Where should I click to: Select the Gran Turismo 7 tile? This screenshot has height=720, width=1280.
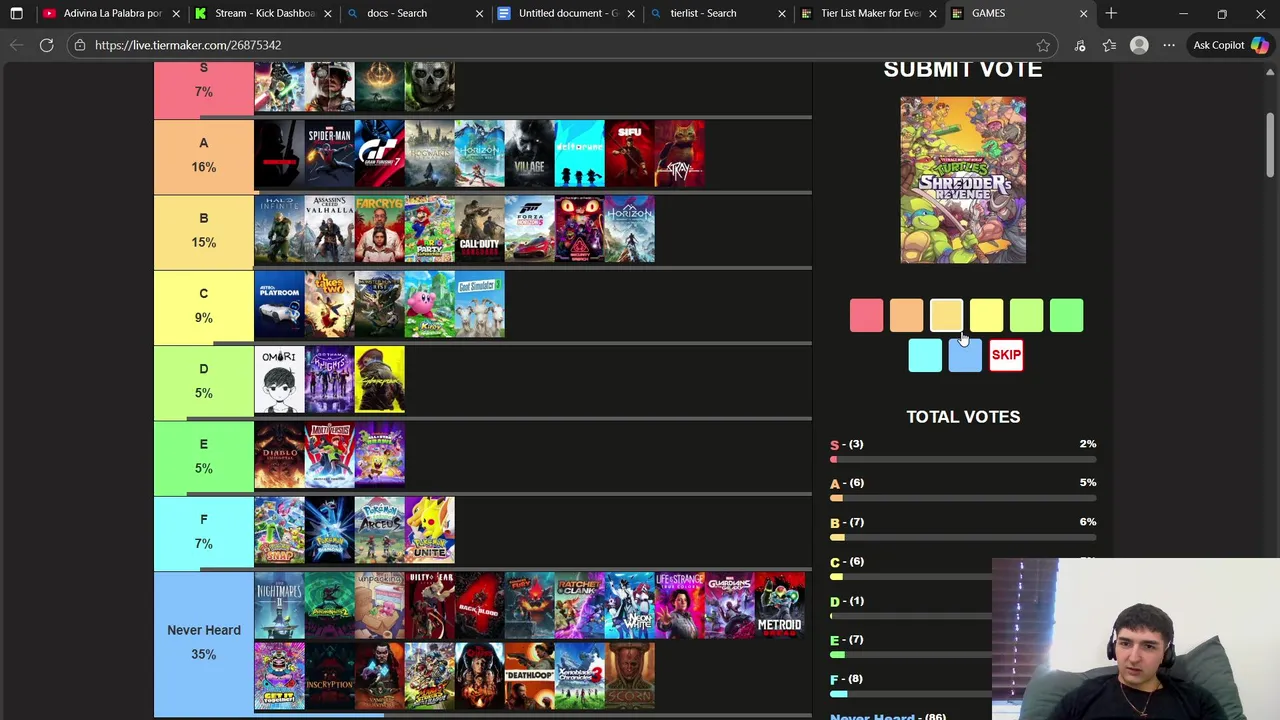pyautogui.click(x=379, y=154)
